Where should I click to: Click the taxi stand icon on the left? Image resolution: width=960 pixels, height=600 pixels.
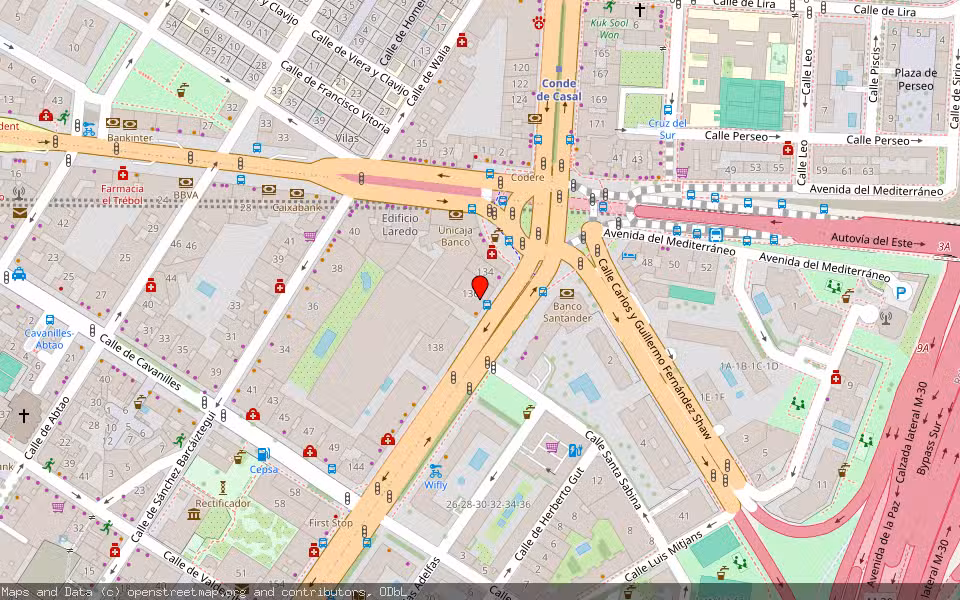pos(19,275)
